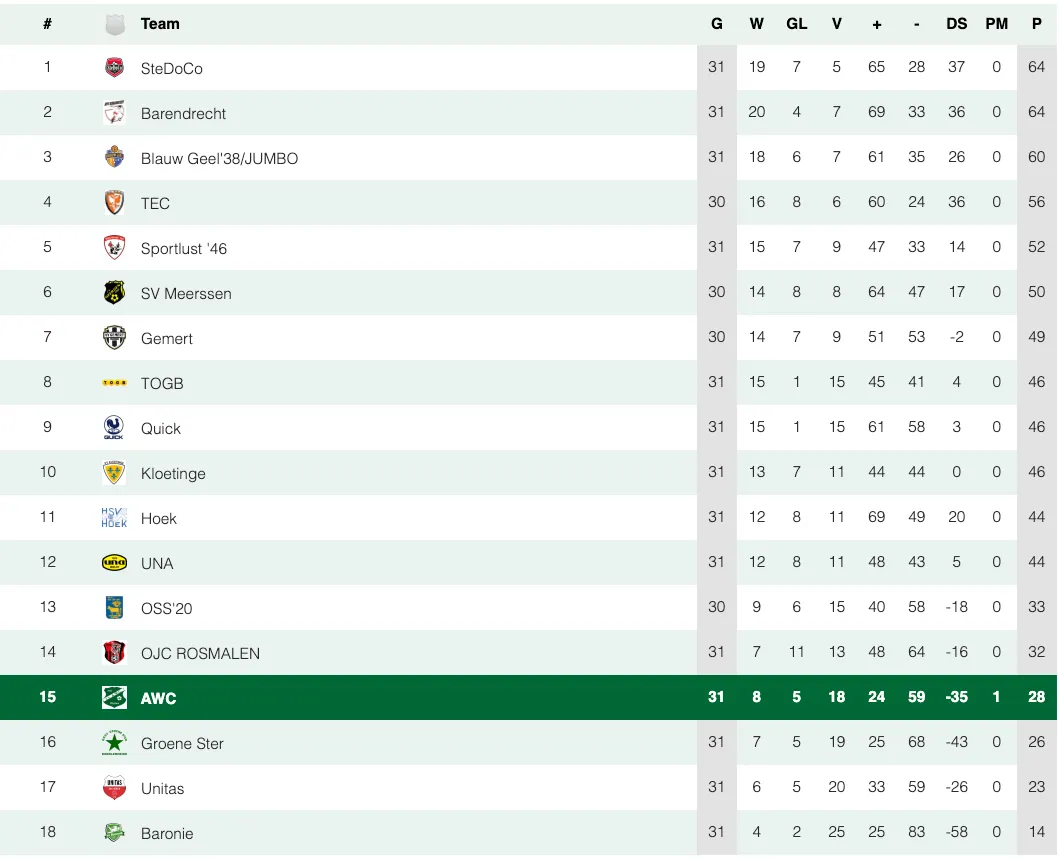This screenshot has height=859, width=1059.
Task: Click the Team column header
Action: 160,24
